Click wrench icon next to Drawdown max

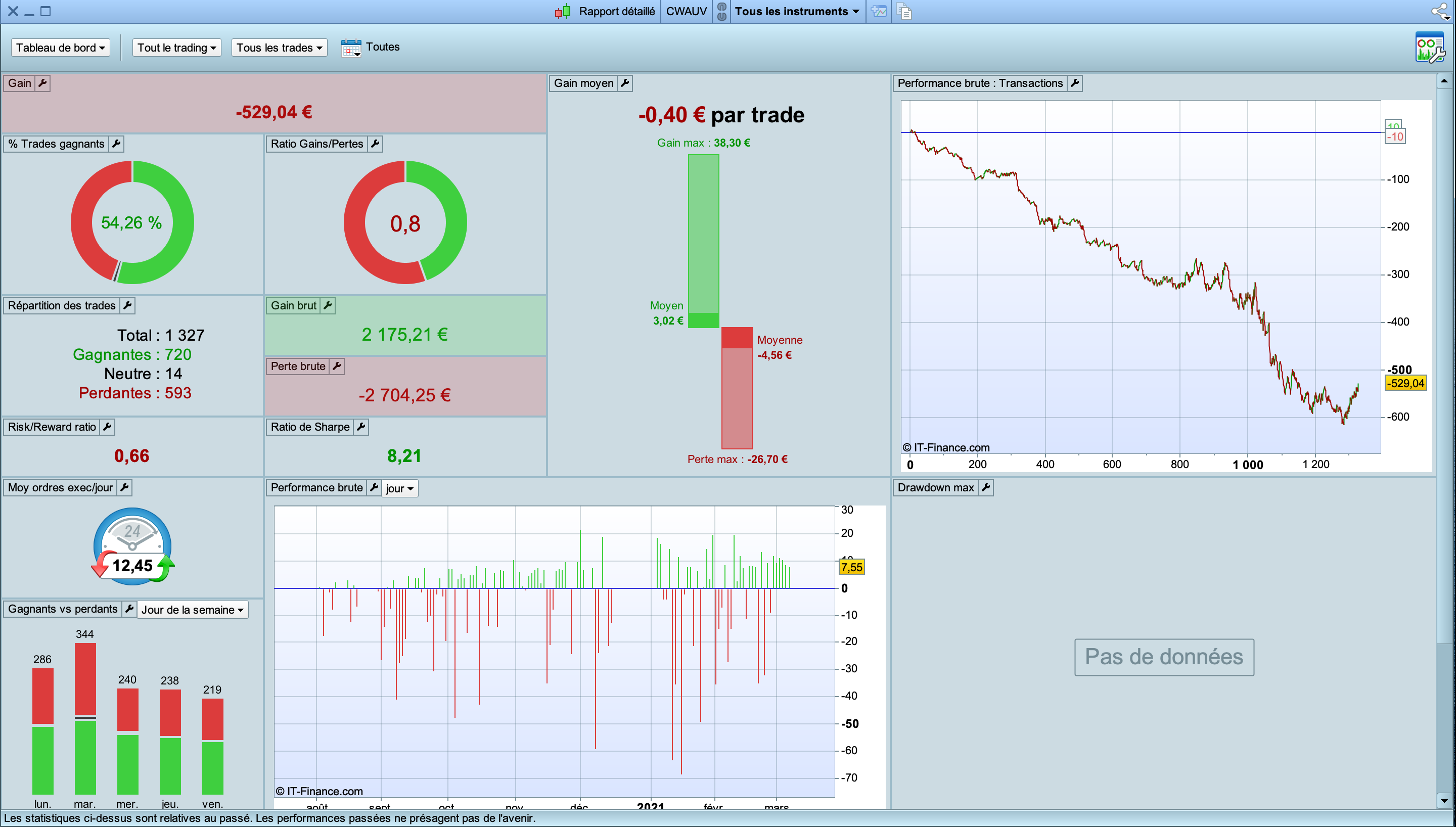[986, 487]
